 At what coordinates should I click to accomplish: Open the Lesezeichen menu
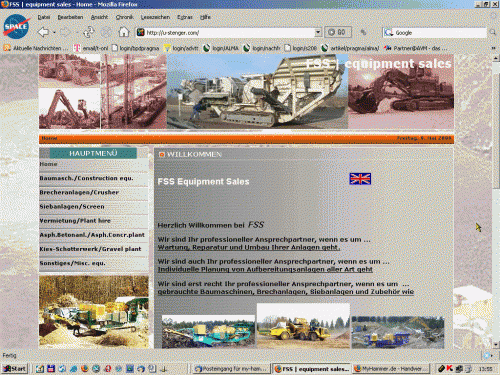tap(155, 17)
